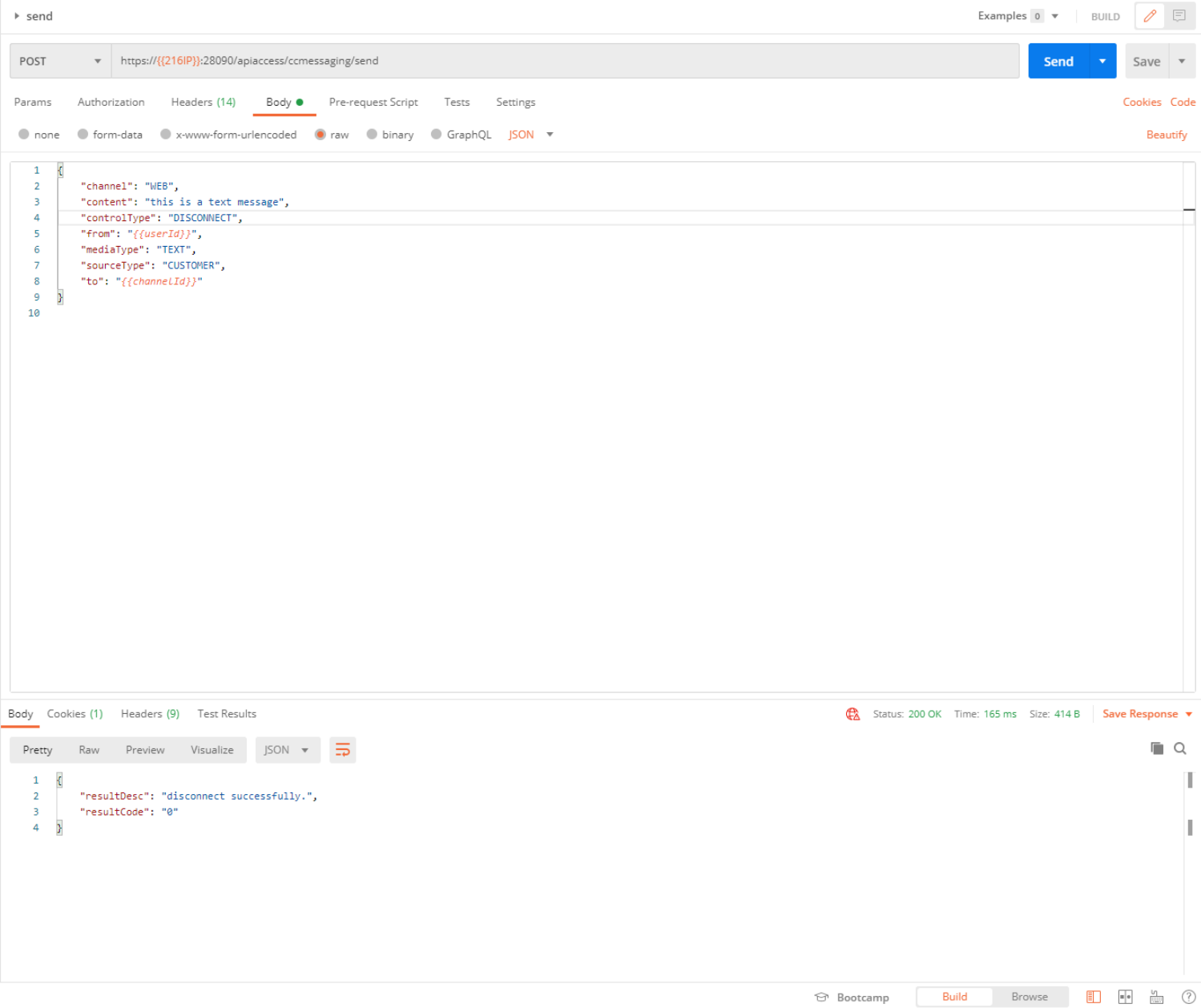Open the Settings tab

coord(515,102)
